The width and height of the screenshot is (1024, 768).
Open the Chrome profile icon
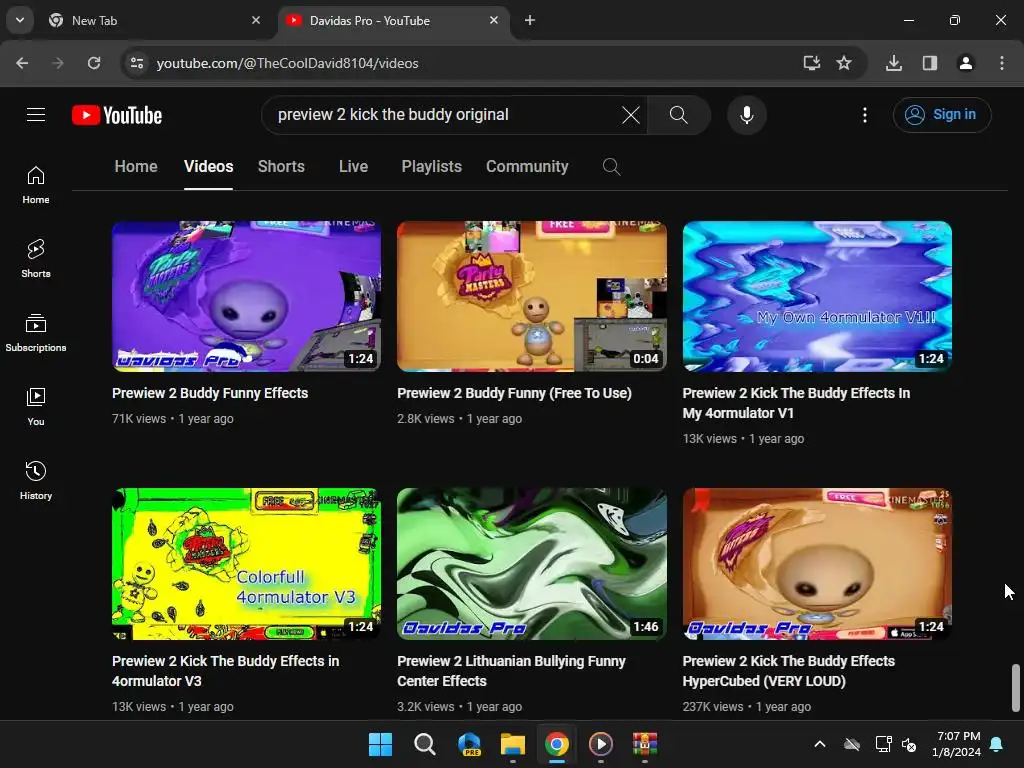tap(966, 63)
